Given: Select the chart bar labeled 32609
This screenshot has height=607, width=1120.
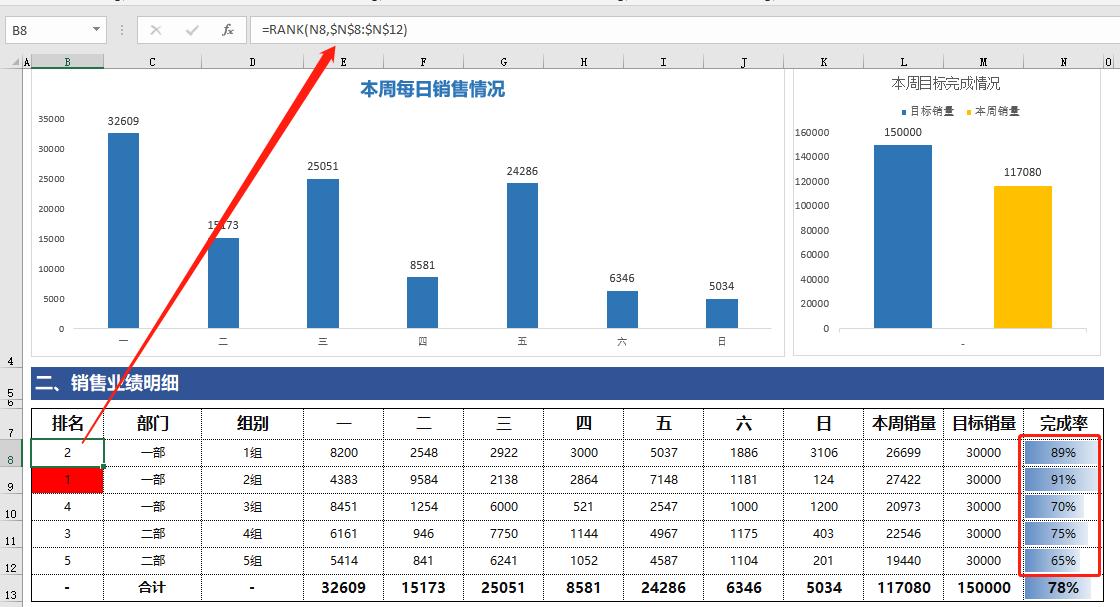Looking at the screenshot, I should (x=123, y=230).
